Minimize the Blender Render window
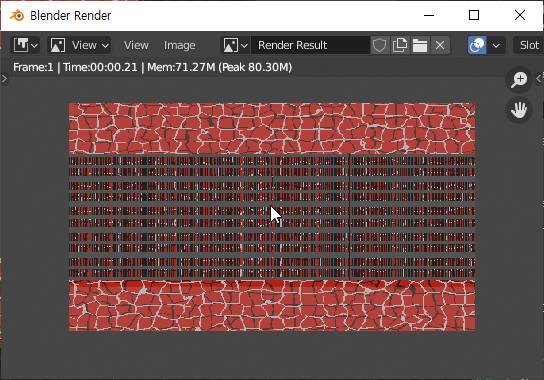 (429, 15)
